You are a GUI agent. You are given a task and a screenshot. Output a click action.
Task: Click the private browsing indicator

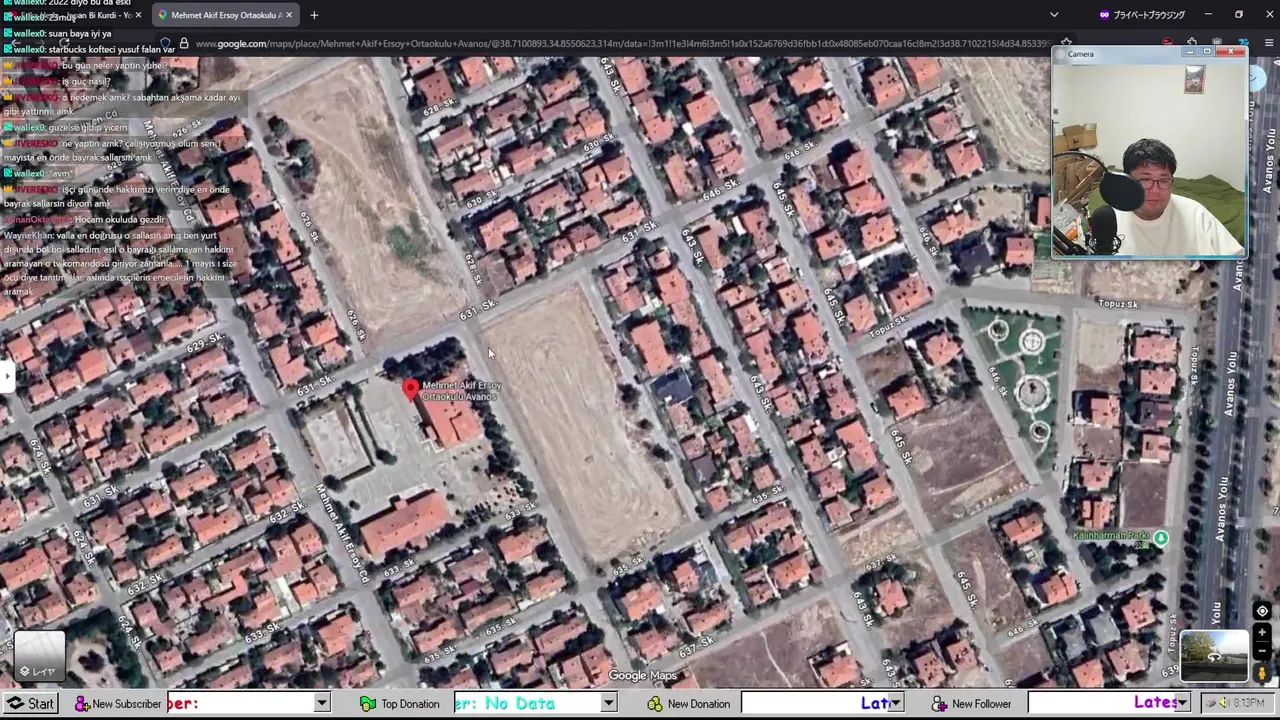(x=1141, y=15)
